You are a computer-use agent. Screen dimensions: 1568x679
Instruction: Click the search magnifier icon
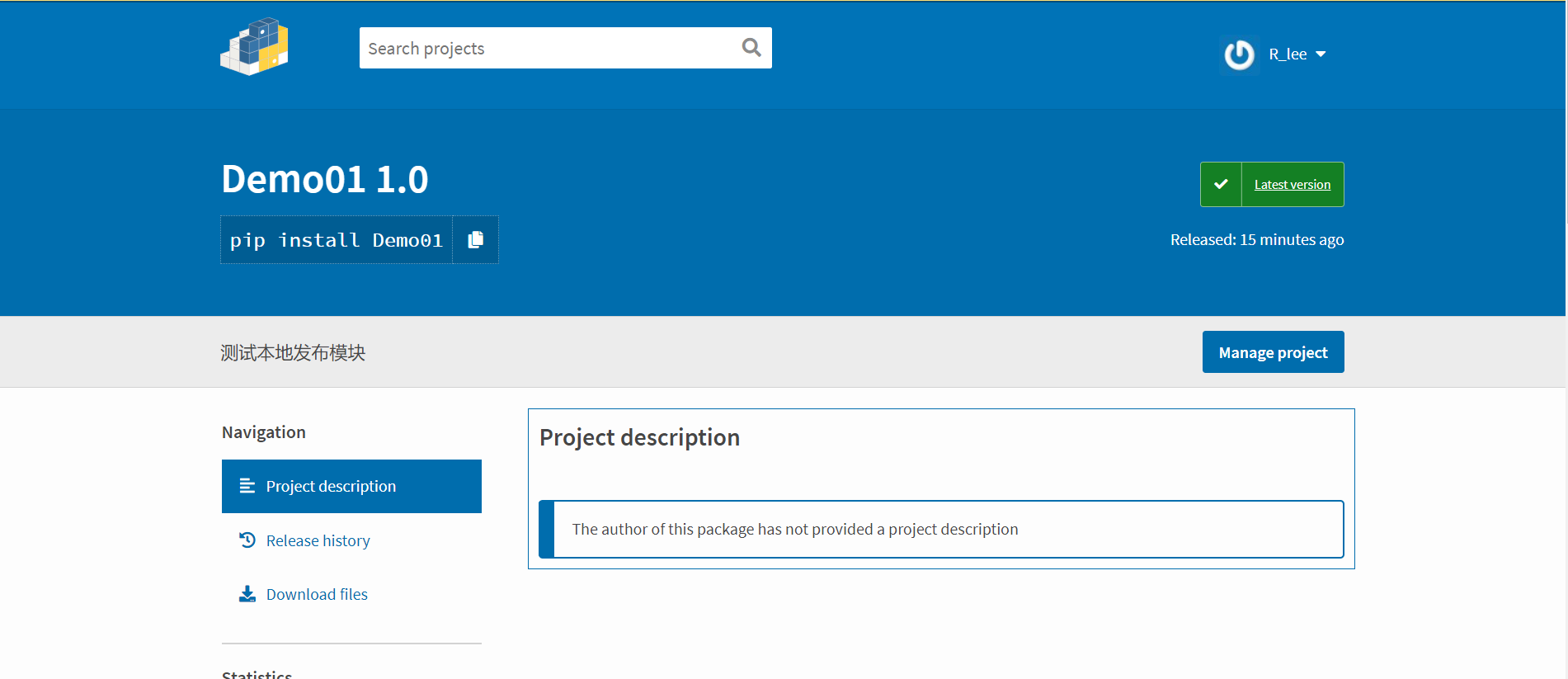[751, 48]
